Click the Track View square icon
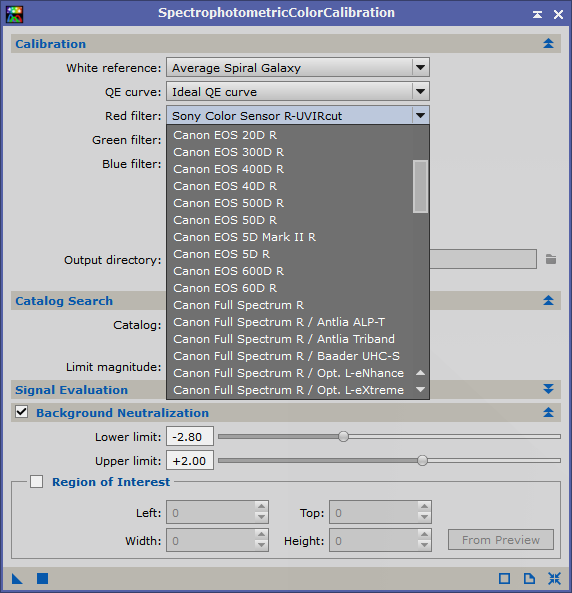 (x=504, y=578)
